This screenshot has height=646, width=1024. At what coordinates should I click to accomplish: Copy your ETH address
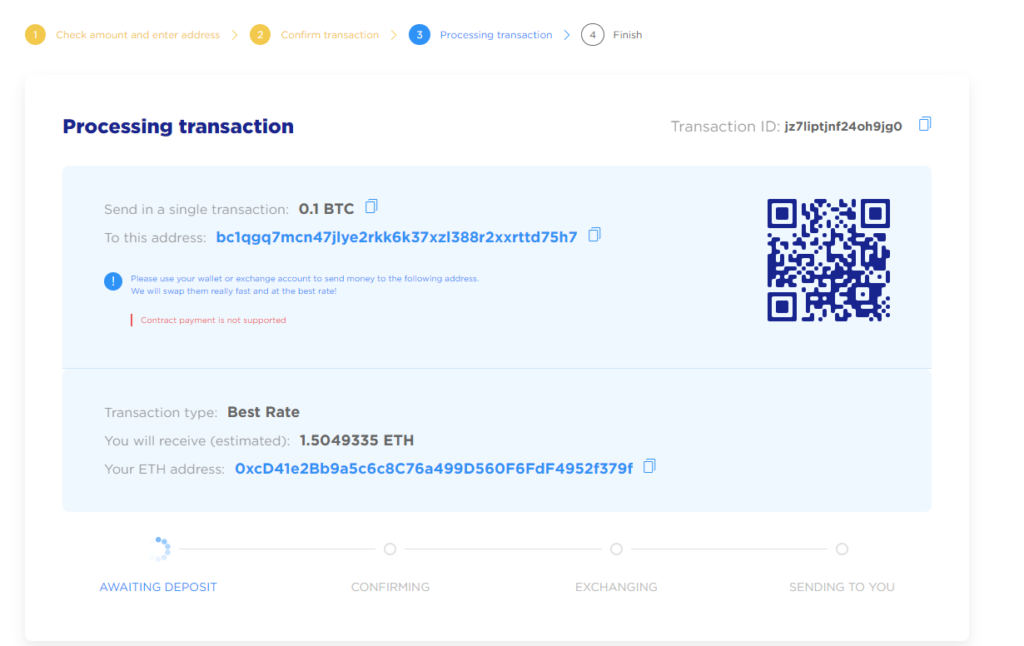[x=649, y=466]
